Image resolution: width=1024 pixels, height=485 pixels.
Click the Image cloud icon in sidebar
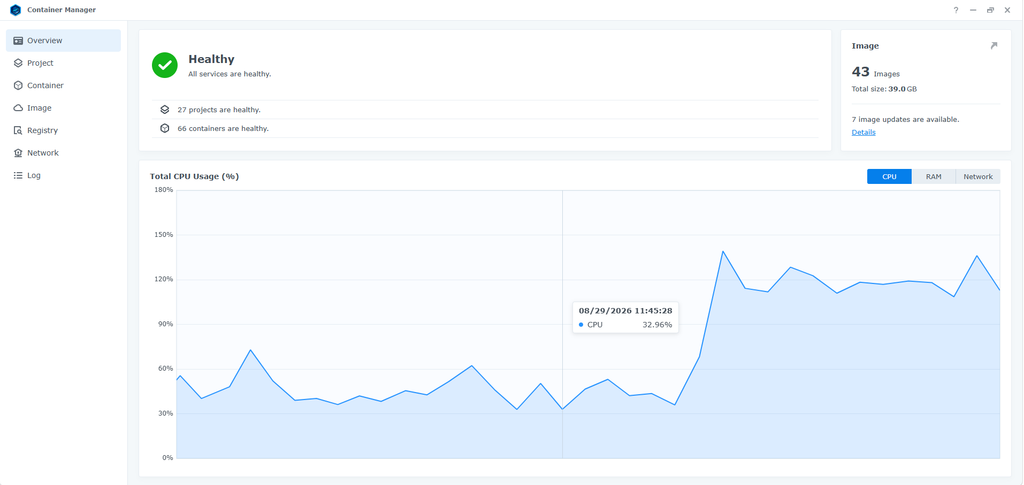tap(18, 108)
